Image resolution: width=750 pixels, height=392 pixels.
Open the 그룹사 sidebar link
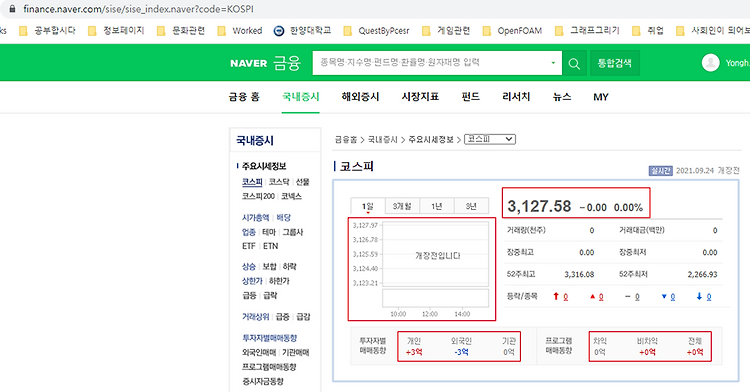coord(293,232)
